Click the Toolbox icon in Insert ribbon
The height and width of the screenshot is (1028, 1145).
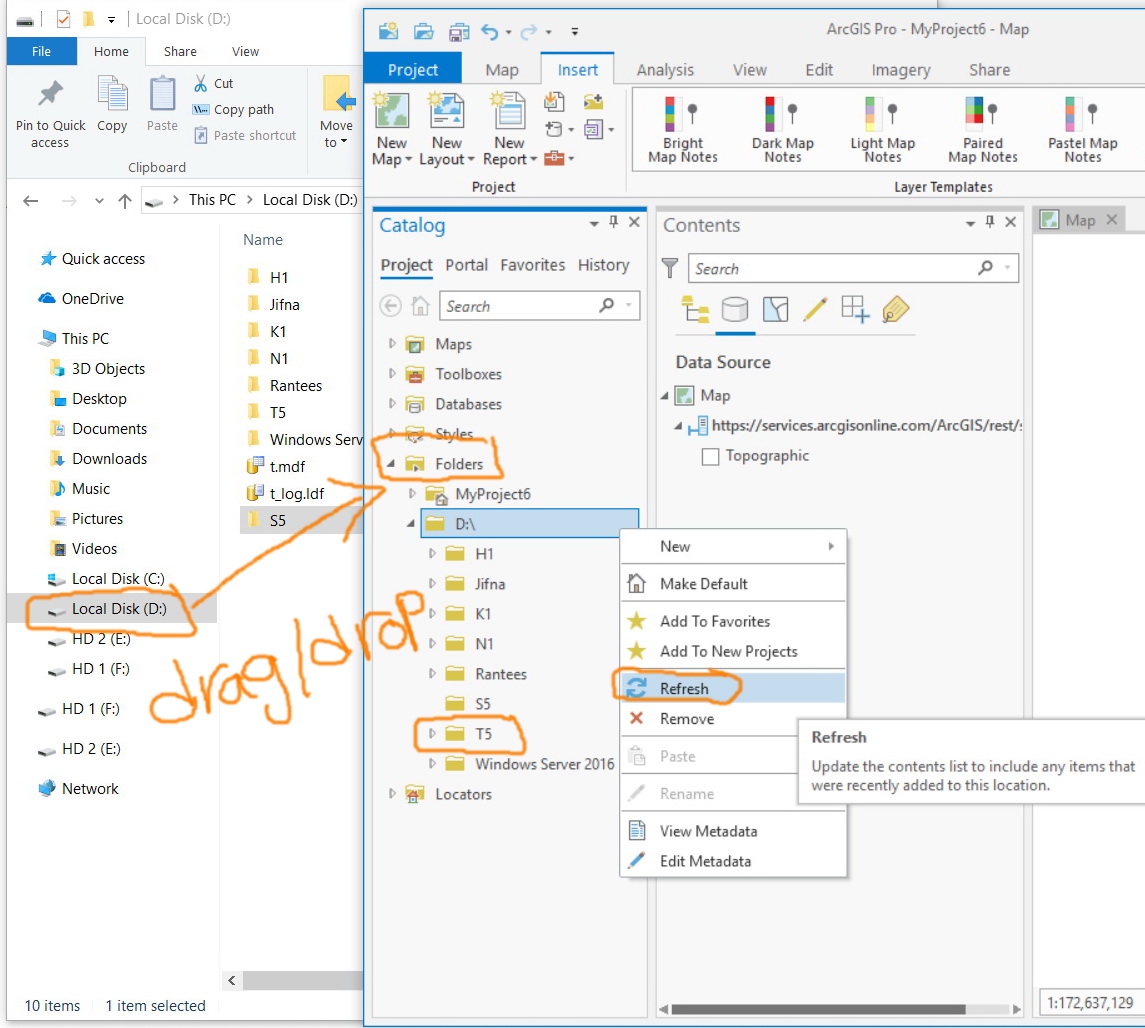tap(554, 158)
